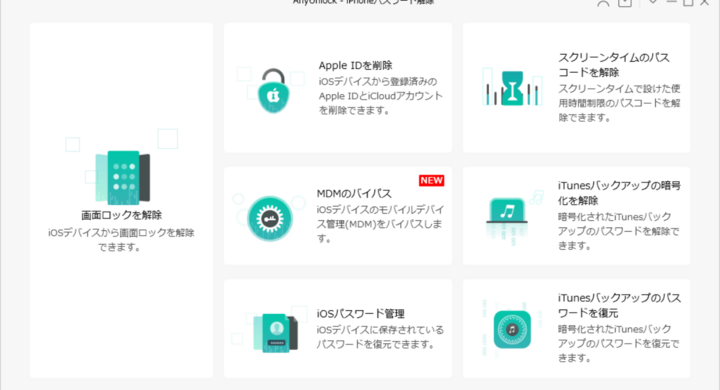Screen dimensions: 720x390
Task: Select iTunesバックアップのパスワードを復元 title
Action: (619, 305)
